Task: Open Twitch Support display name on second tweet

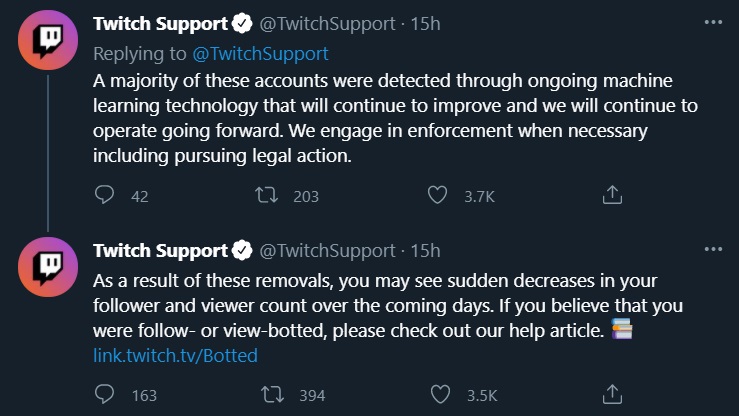Action: (x=160, y=251)
